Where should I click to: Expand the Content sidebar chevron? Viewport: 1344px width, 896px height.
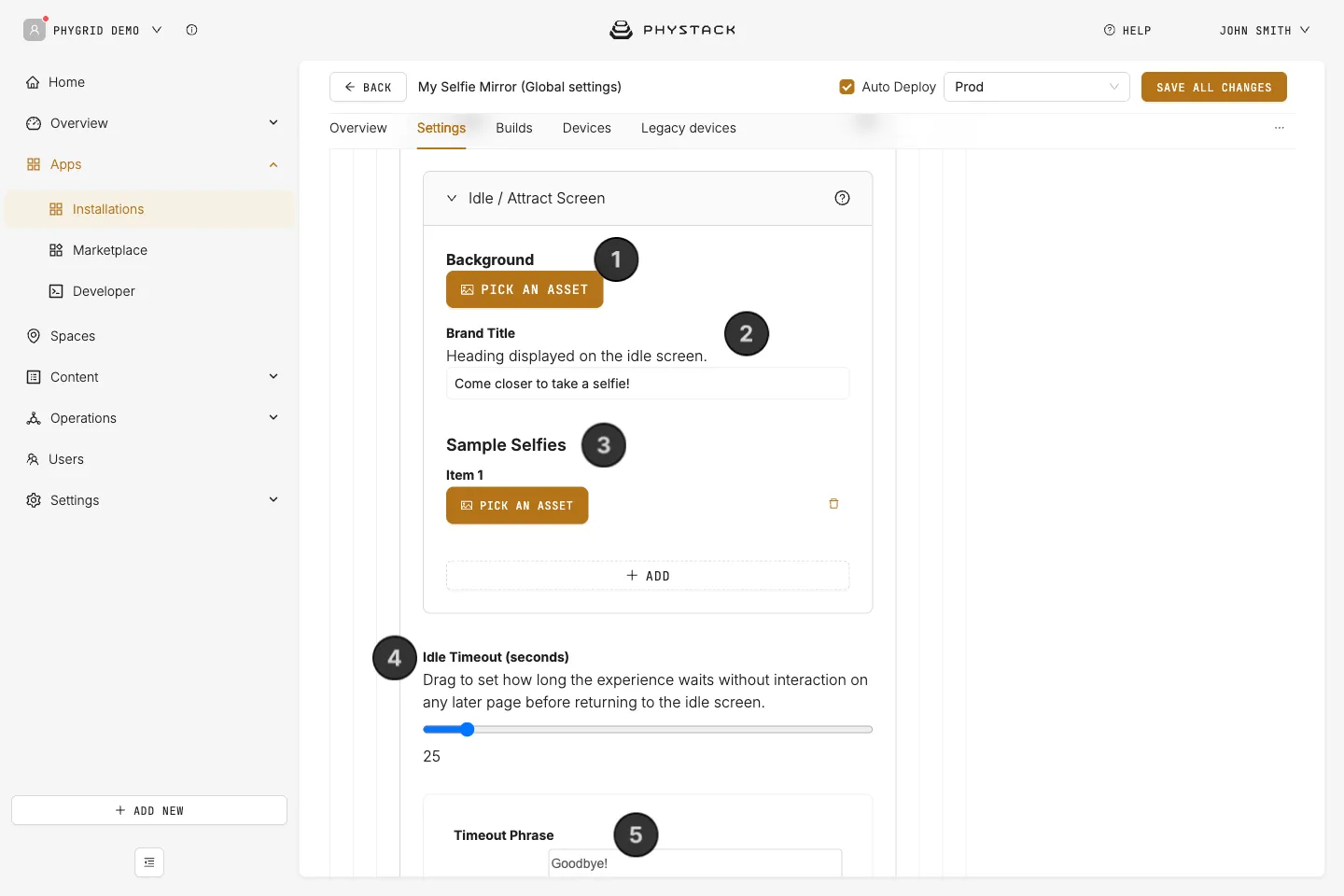[x=273, y=376]
